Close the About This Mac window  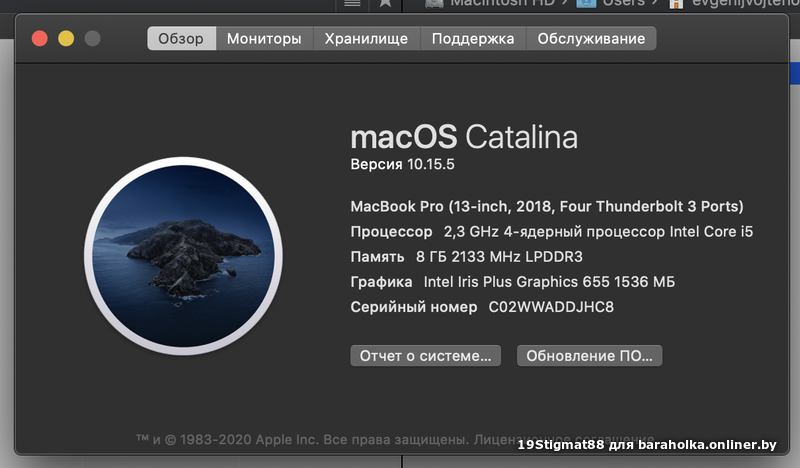[x=40, y=38]
